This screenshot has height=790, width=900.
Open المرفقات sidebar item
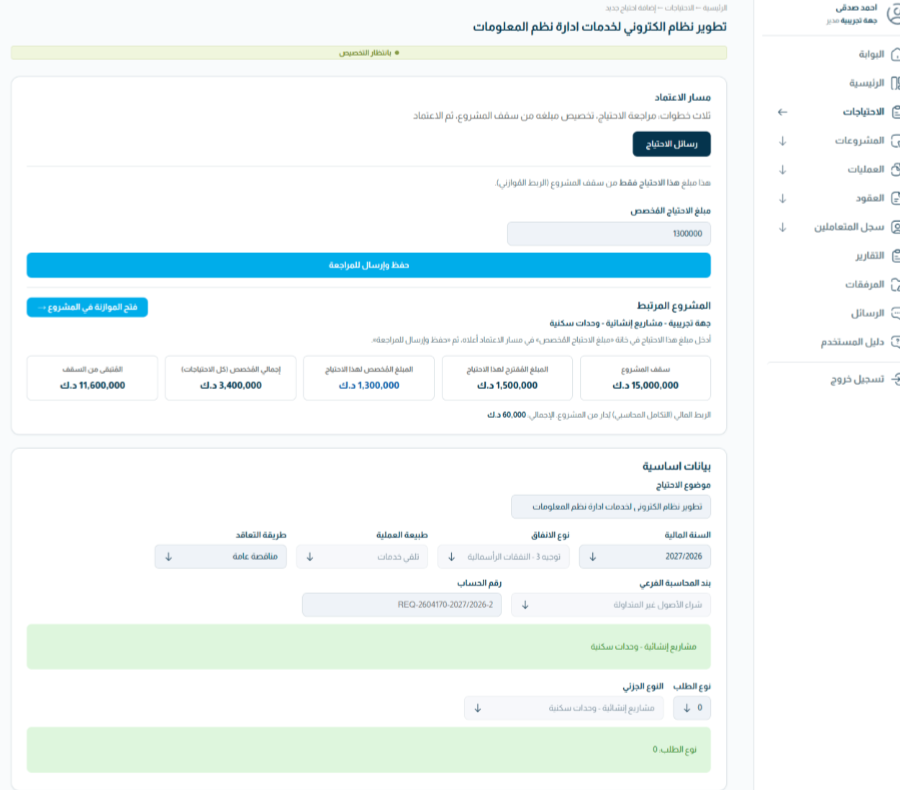pyautogui.click(x=864, y=284)
